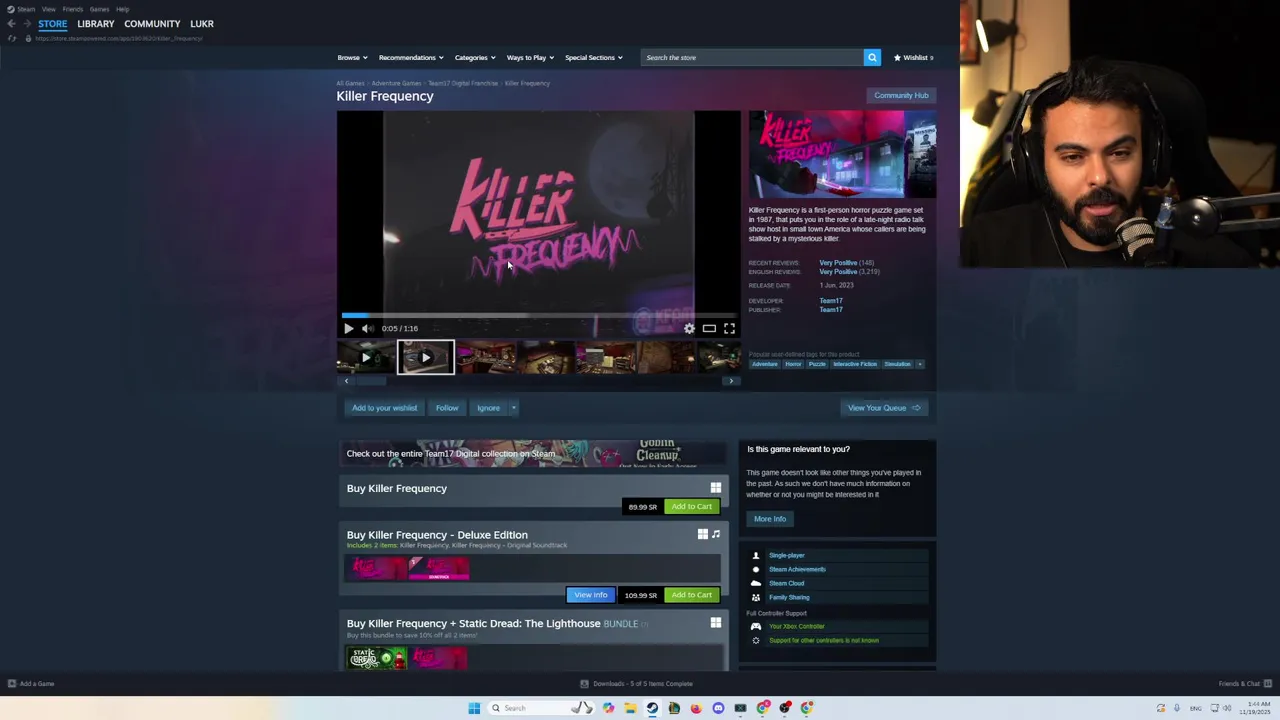Seek on the trailer progress bar
This screenshot has height=720, width=1280.
click(538, 315)
